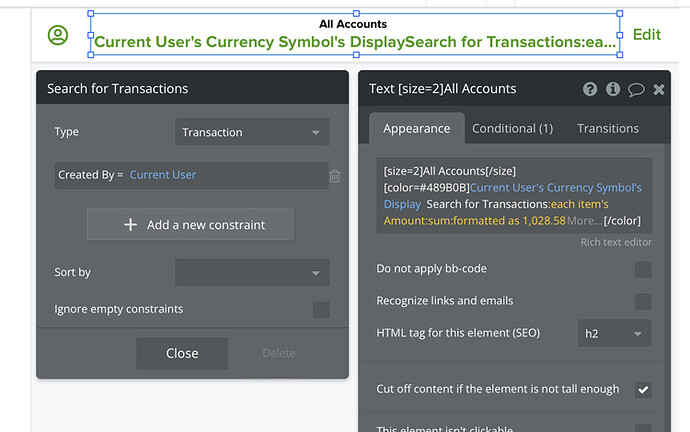Toggle Ignore empty constraints checkbox
690x432 pixels.
321,310
